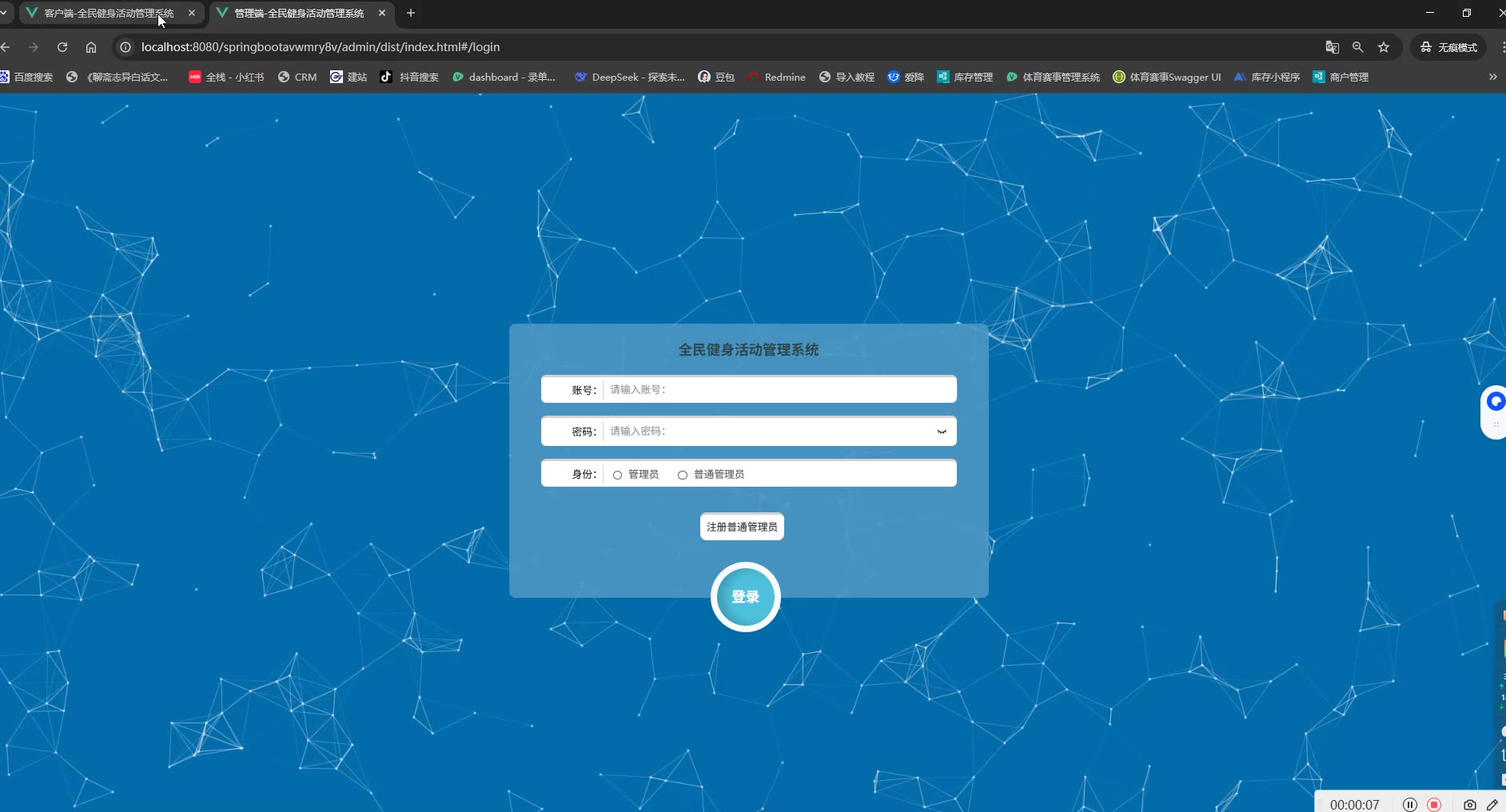The width and height of the screenshot is (1506, 812).
Task: Show more bookmarks with the overflow chevron
Action: click(x=1492, y=77)
